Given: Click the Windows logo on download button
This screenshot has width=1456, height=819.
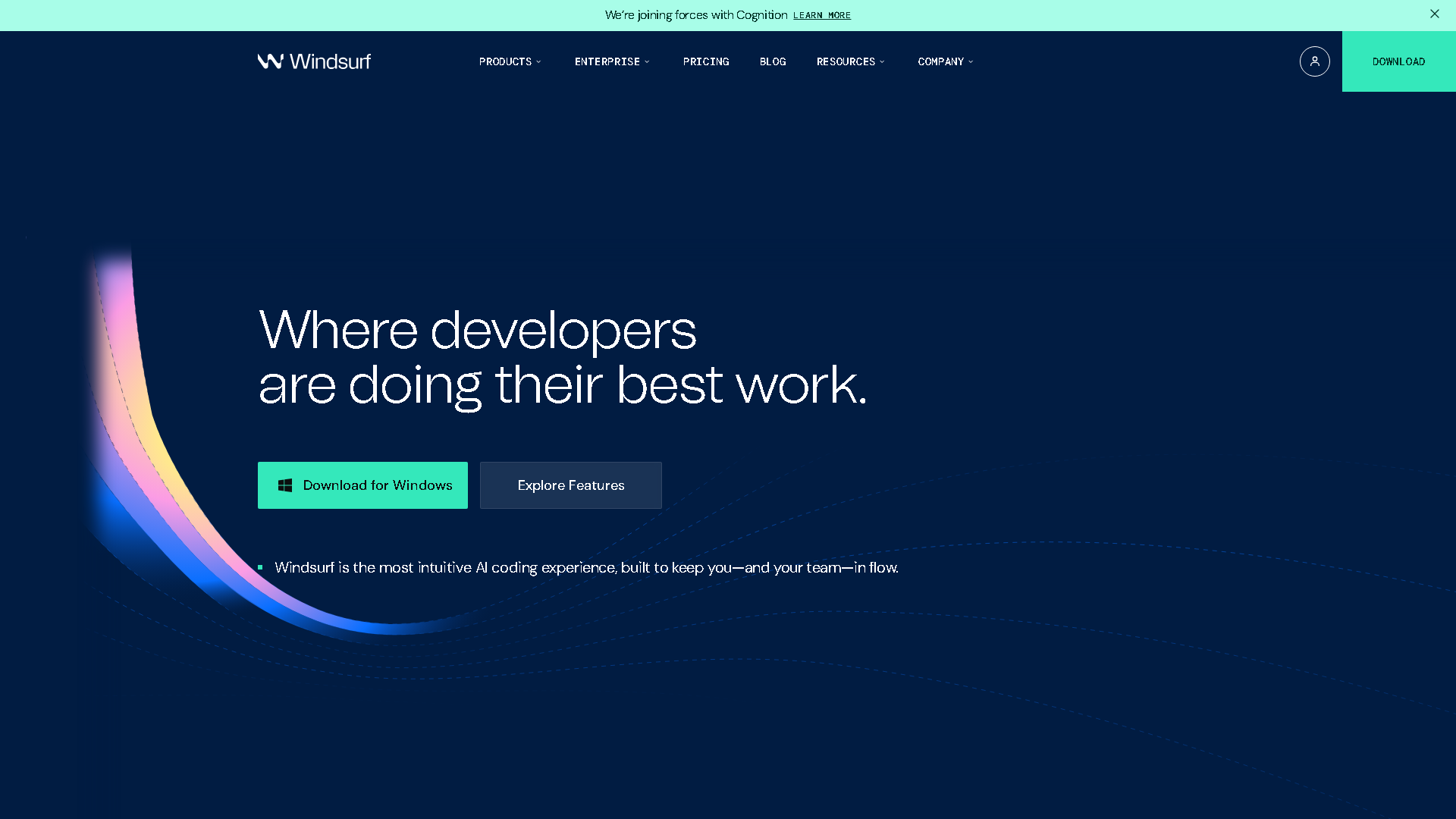Looking at the screenshot, I should [286, 485].
